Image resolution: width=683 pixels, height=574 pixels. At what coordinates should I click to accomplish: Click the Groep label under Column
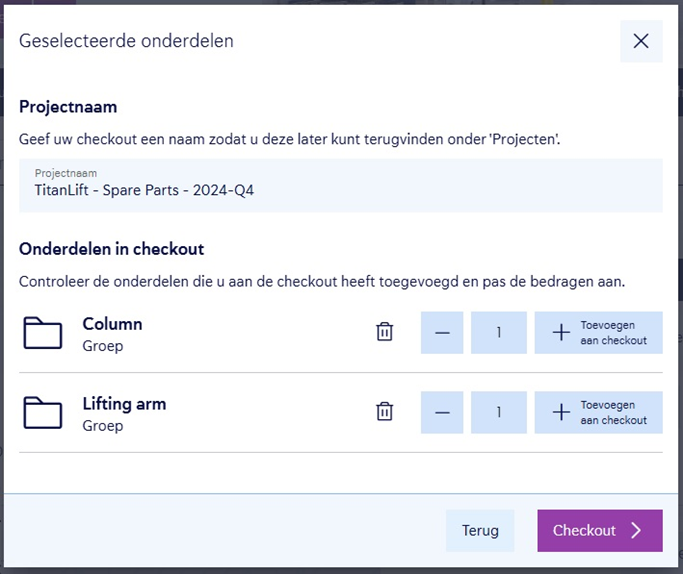[102, 346]
